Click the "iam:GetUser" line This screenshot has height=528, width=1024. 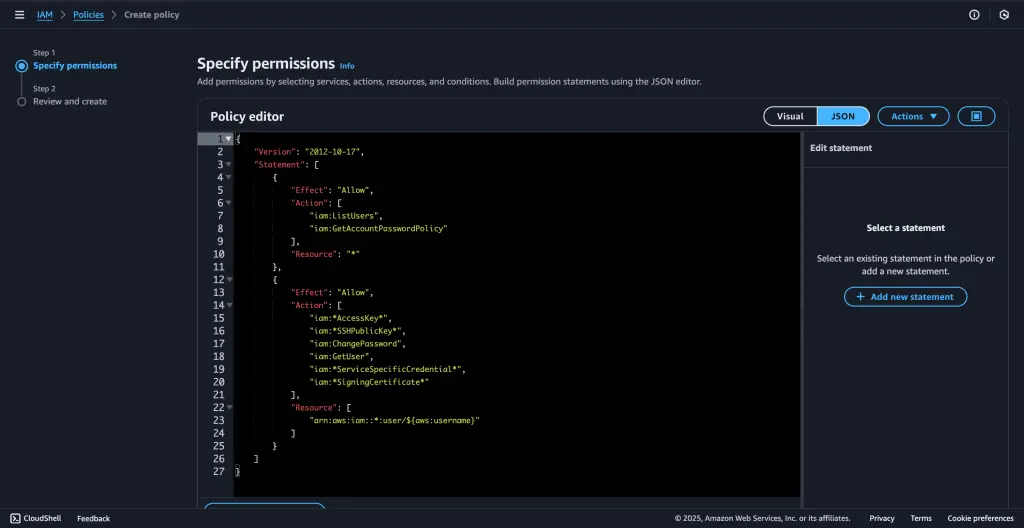pyautogui.click(x=342, y=357)
